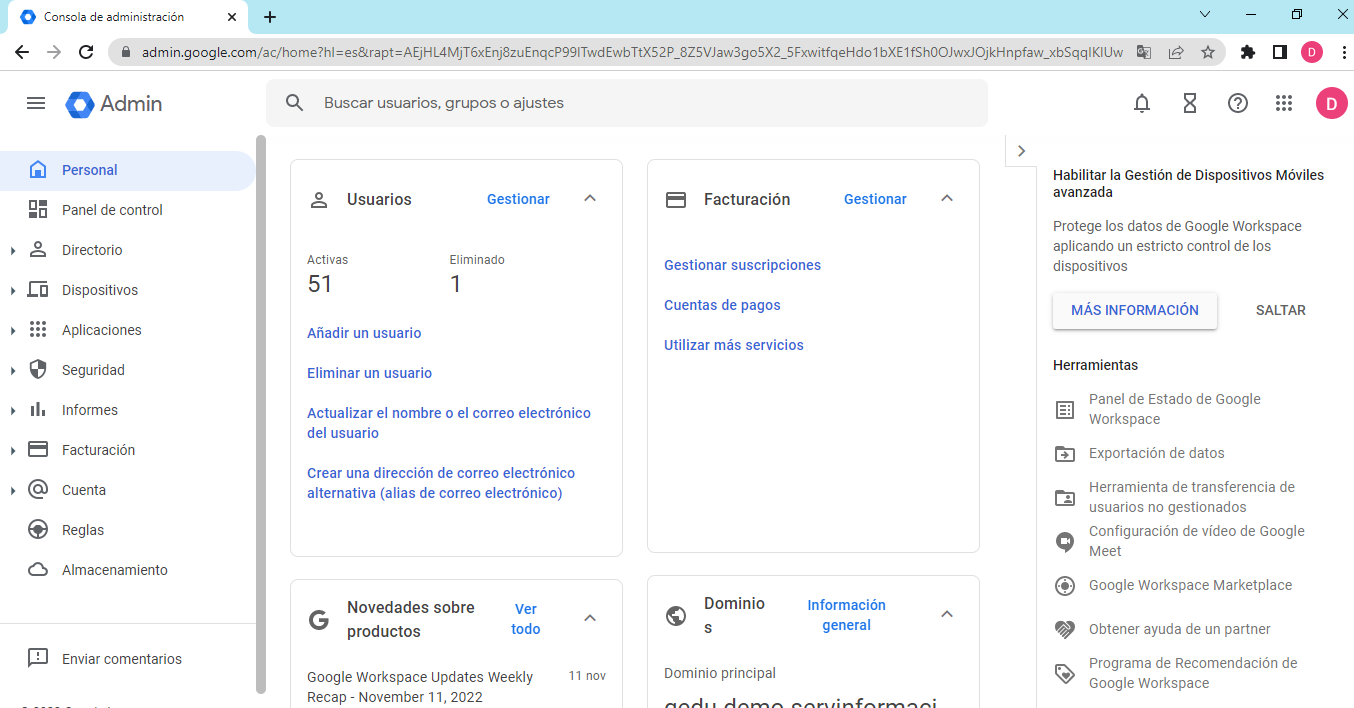
Task: Open the browser extensions puzzle icon
Action: point(1247,52)
